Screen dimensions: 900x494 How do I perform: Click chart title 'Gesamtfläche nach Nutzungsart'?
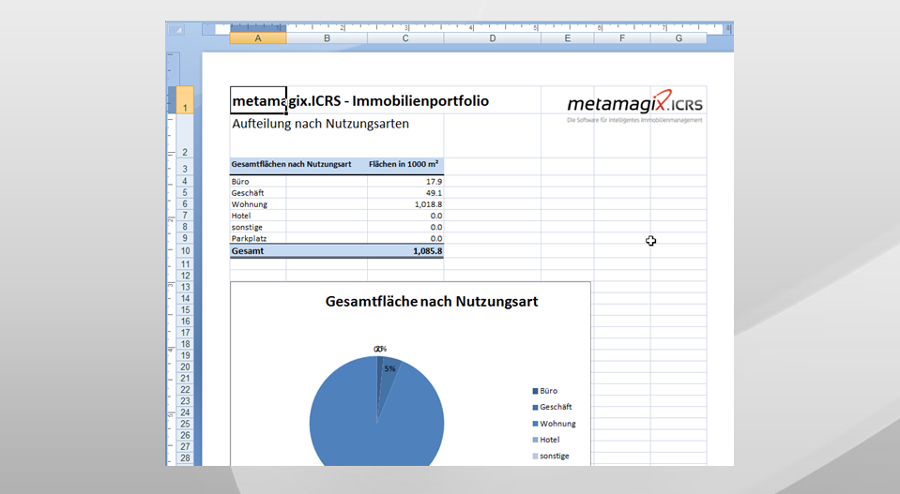(432, 302)
